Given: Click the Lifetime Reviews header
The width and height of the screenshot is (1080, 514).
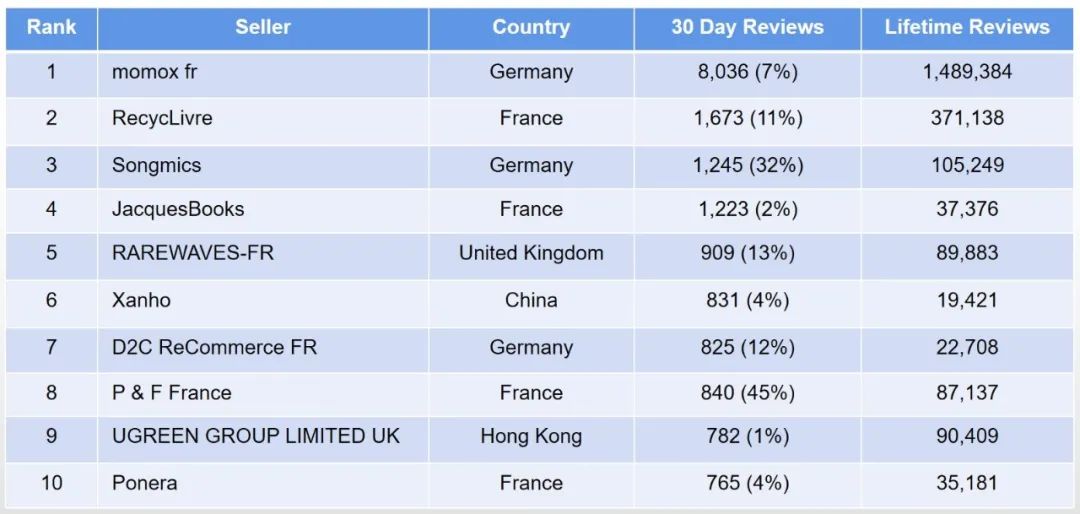Looking at the screenshot, I should [x=967, y=27].
